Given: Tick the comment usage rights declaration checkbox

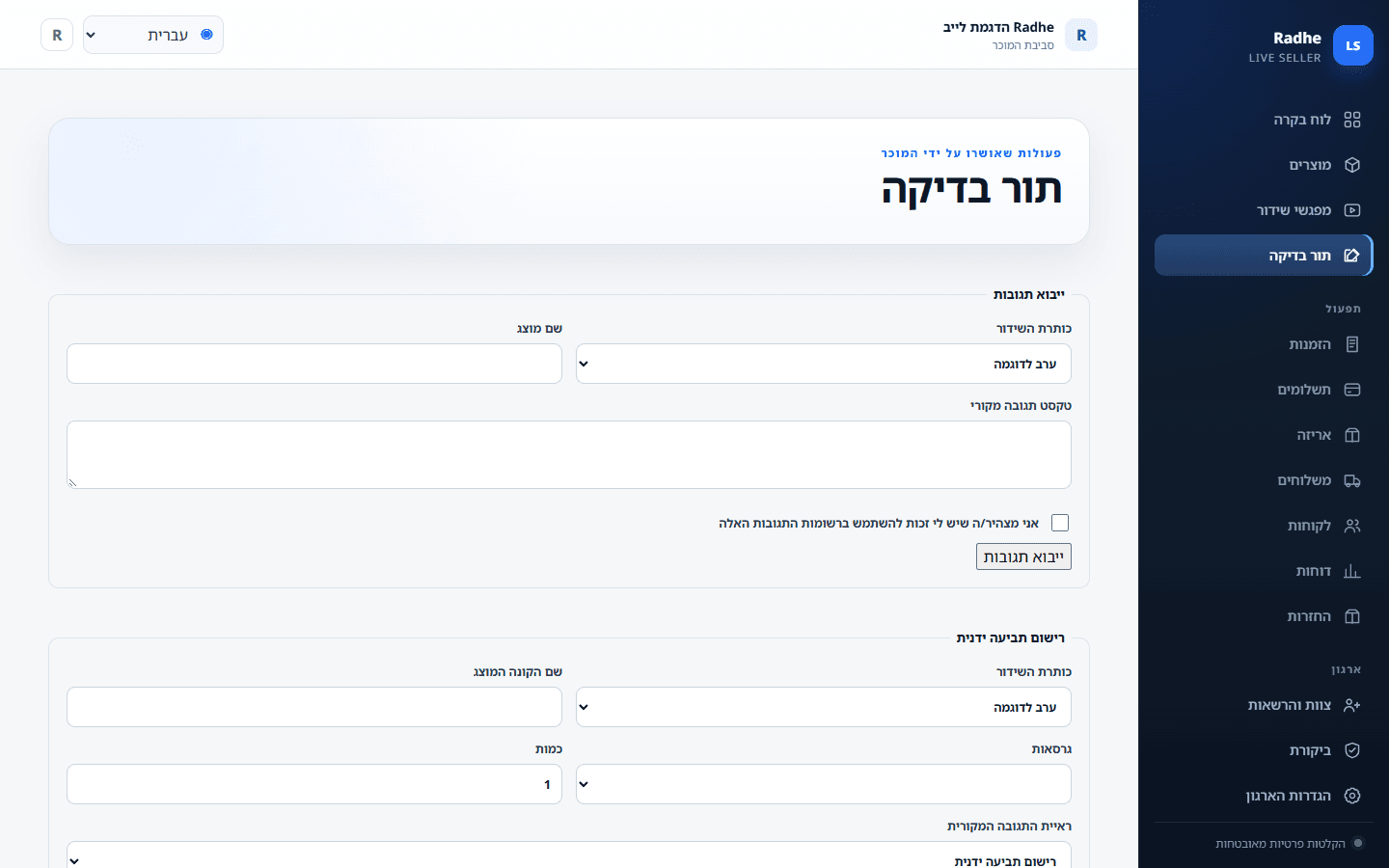Looking at the screenshot, I should tap(1060, 523).
